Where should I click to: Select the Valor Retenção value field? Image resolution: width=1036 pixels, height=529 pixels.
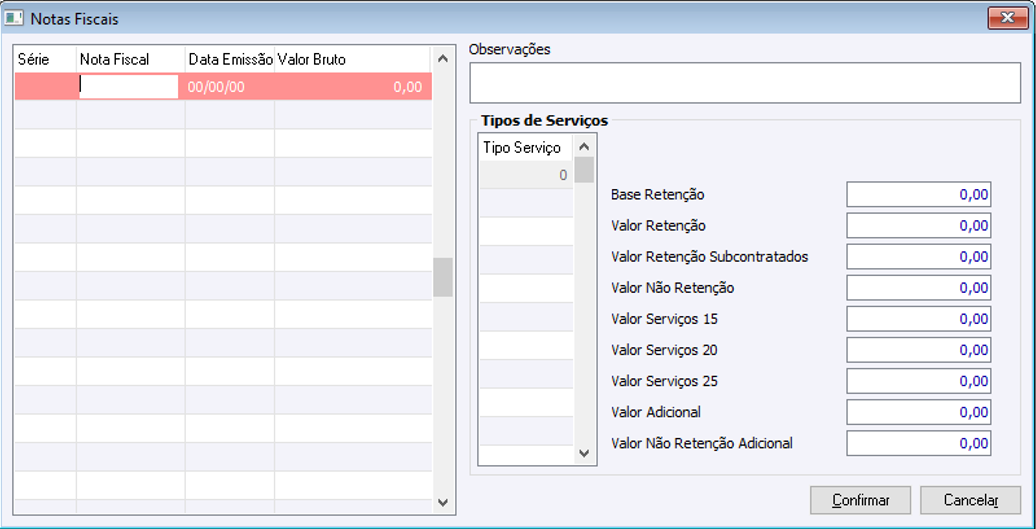coord(918,226)
